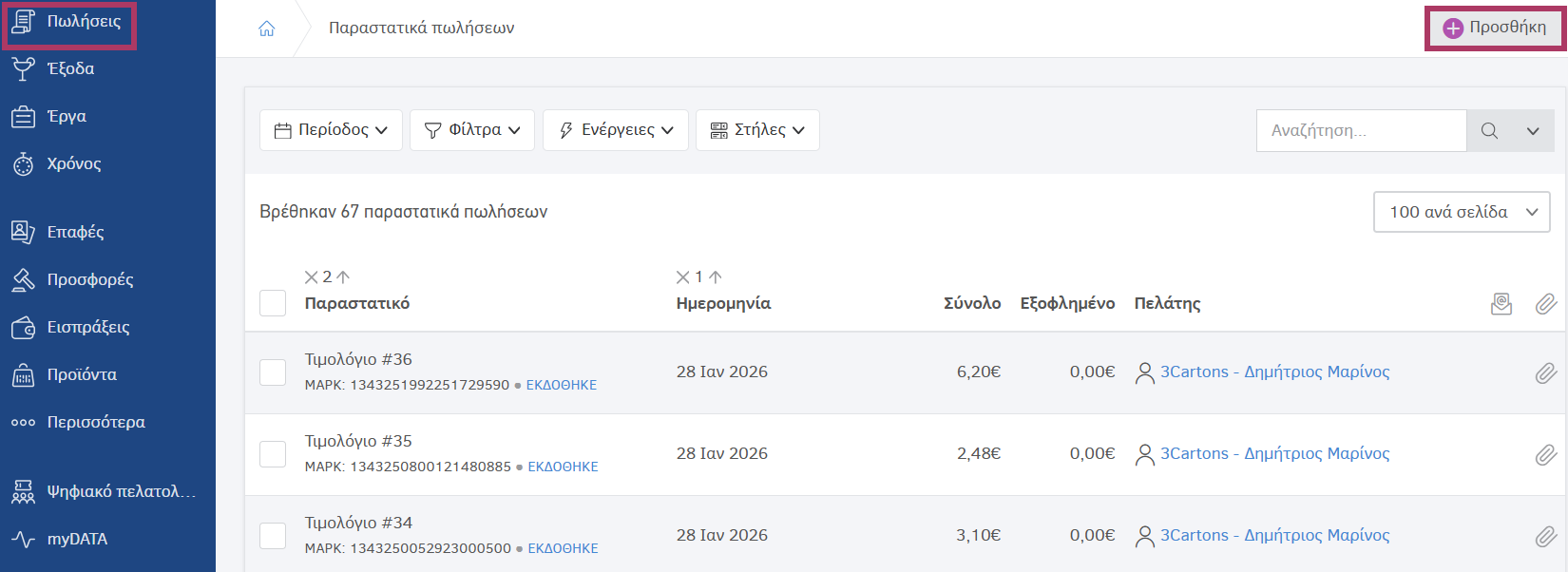Click MARK number 1343250052923000500
This screenshot has height=572, width=1568.
(x=430, y=548)
